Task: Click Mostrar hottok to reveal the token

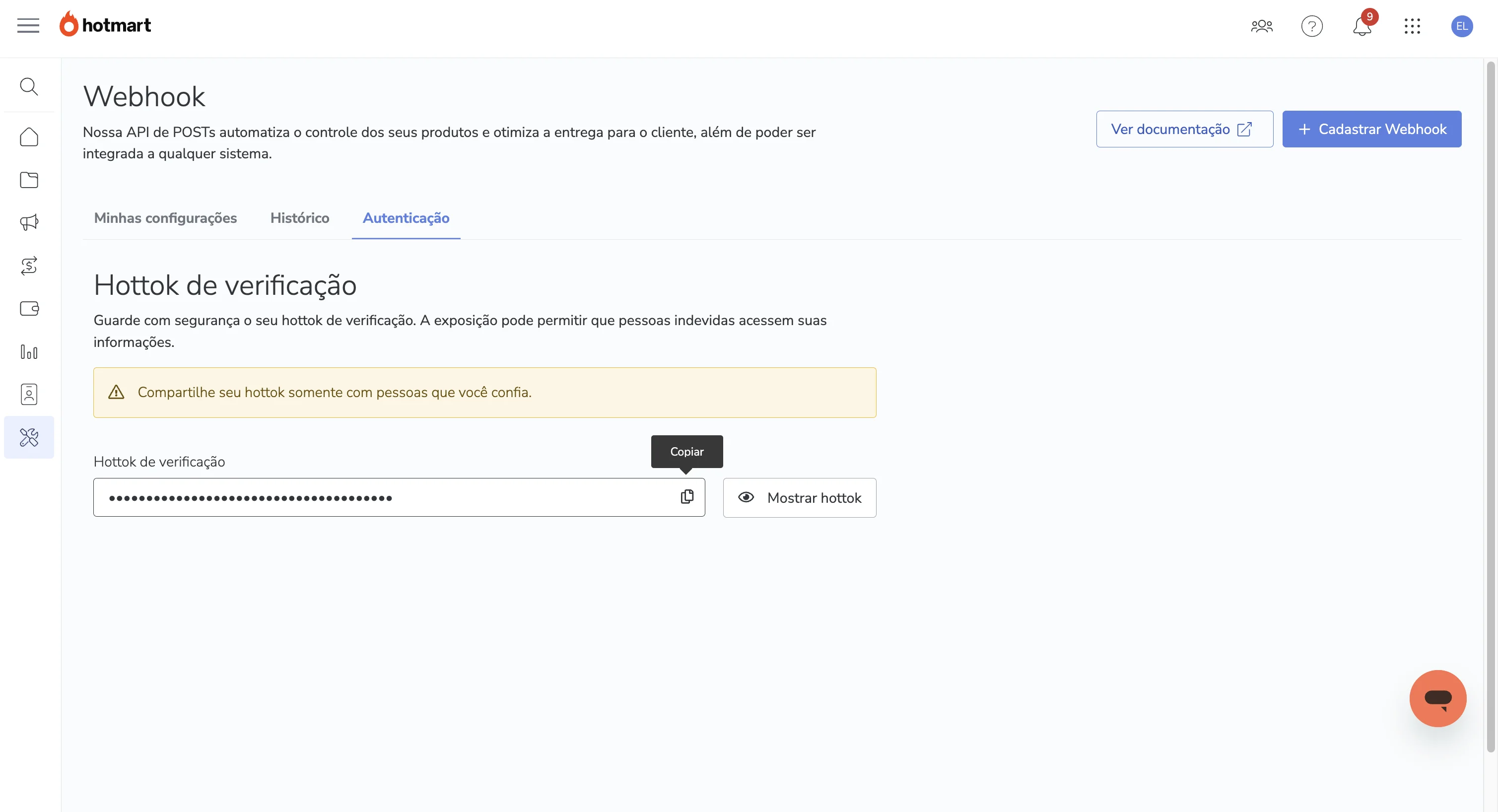Action: click(800, 498)
